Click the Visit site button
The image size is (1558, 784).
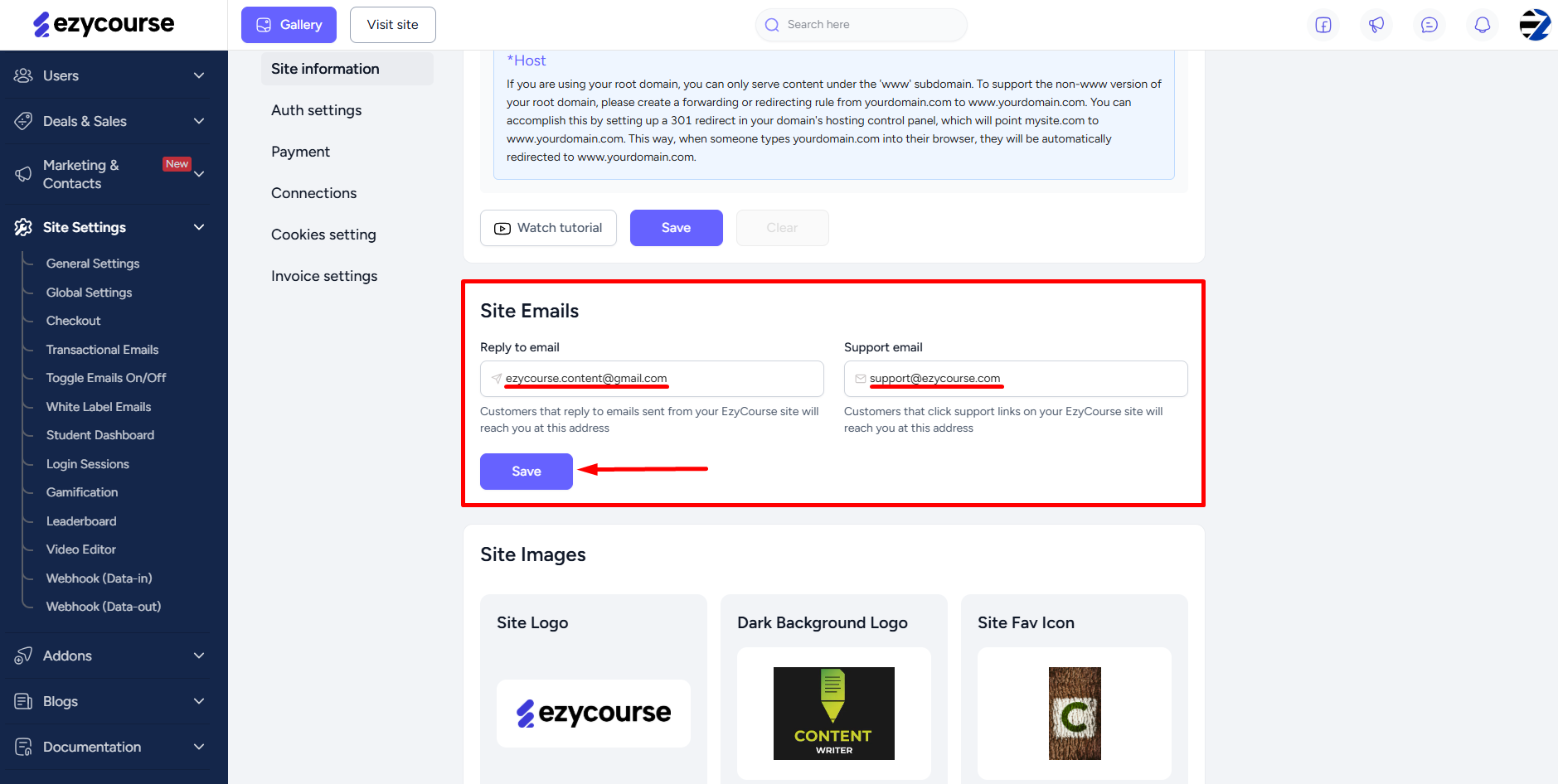[393, 25]
